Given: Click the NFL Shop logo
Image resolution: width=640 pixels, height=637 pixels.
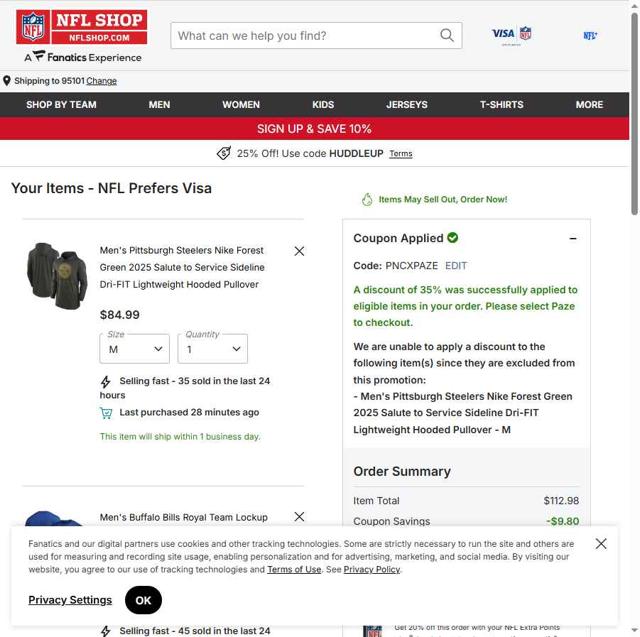Looking at the screenshot, I should [82, 27].
